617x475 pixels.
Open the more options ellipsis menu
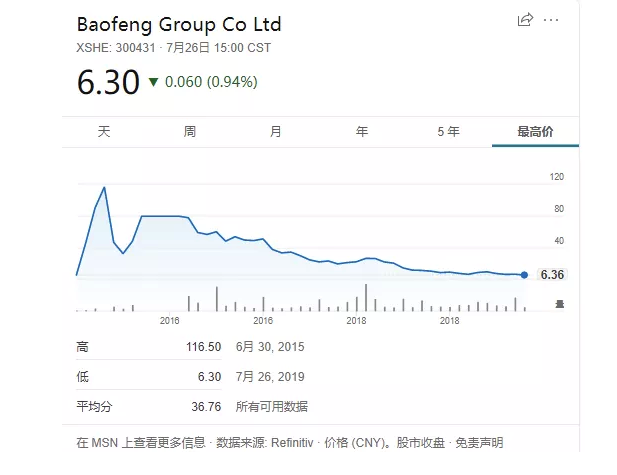pyautogui.click(x=551, y=20)
